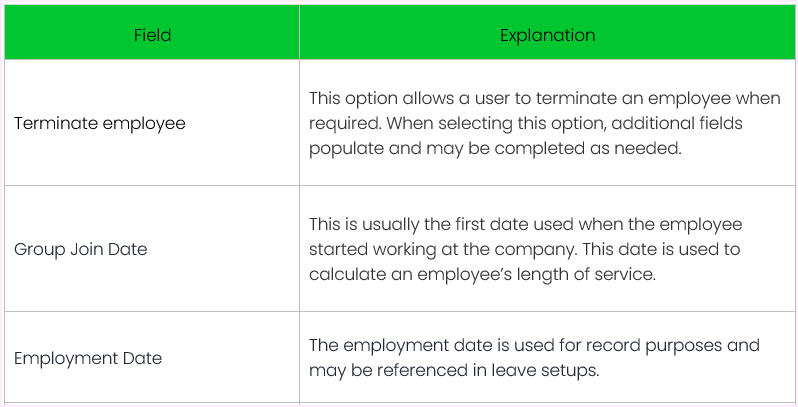798x407 pixels.
Task: Click the Field column header
Action: pyautogui.click(x=152, y=35)
